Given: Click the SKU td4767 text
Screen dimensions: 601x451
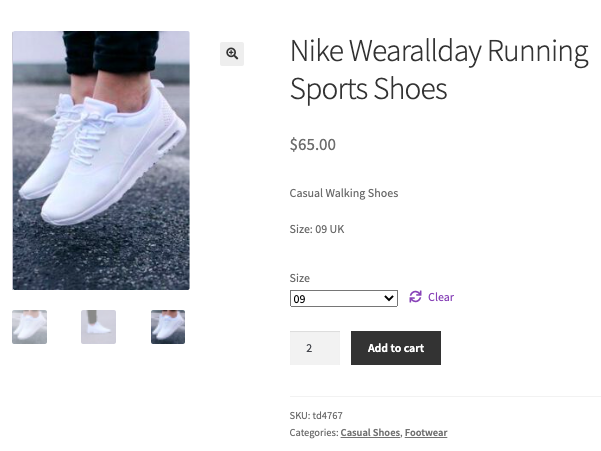Looking at the screenshot, I should pos(316,415).
